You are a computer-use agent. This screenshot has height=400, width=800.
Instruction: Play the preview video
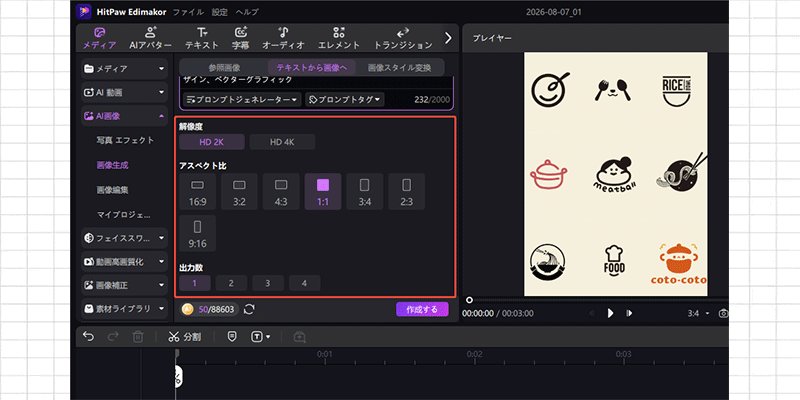coord(610,313)
